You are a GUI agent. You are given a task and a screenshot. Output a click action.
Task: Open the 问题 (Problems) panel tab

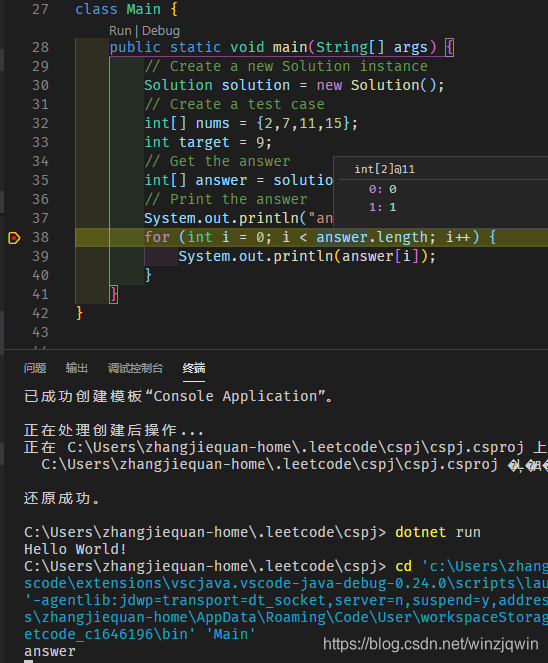pos(35,368)
